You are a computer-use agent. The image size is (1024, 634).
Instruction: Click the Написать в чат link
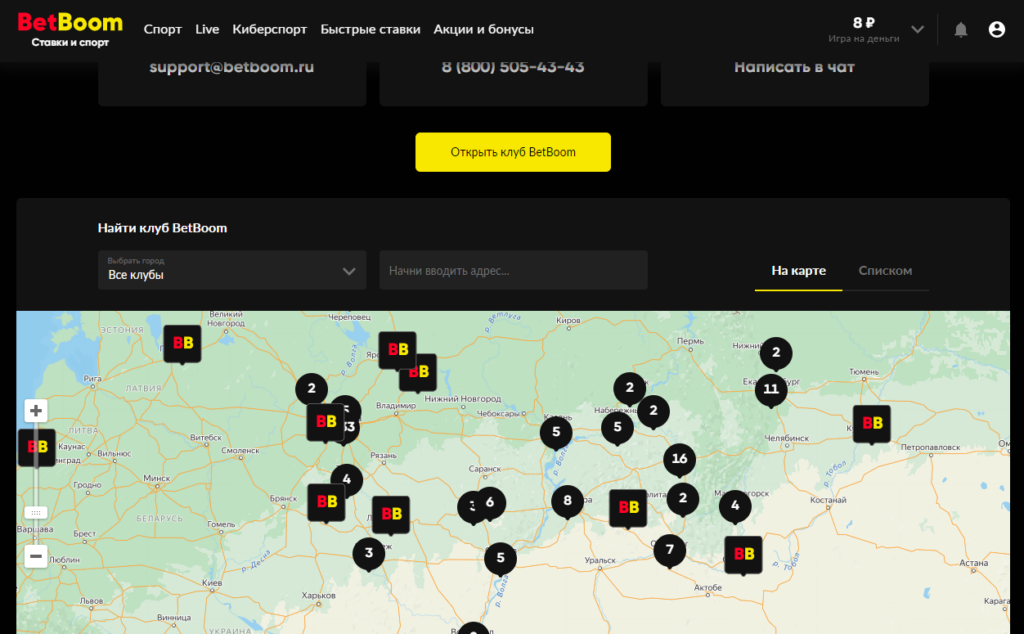click(x=794, y=67)
